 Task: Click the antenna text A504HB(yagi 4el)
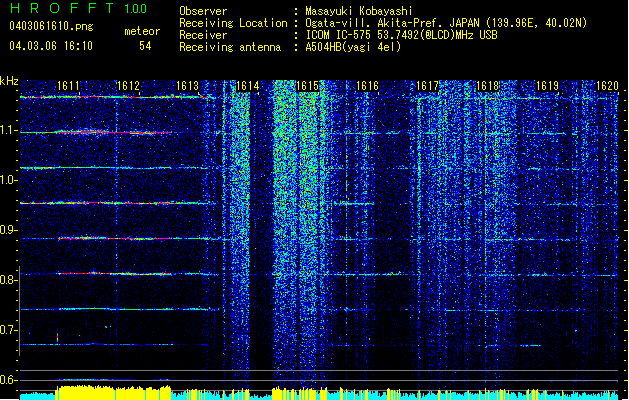coord(353,47)
